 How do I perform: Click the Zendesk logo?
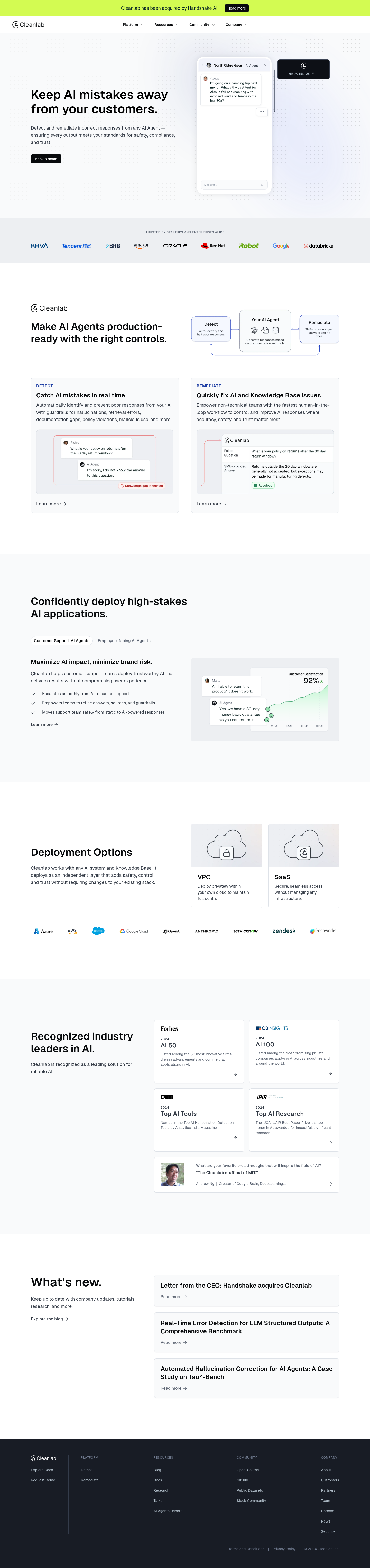pyautogui.click(x=284, y=931)
